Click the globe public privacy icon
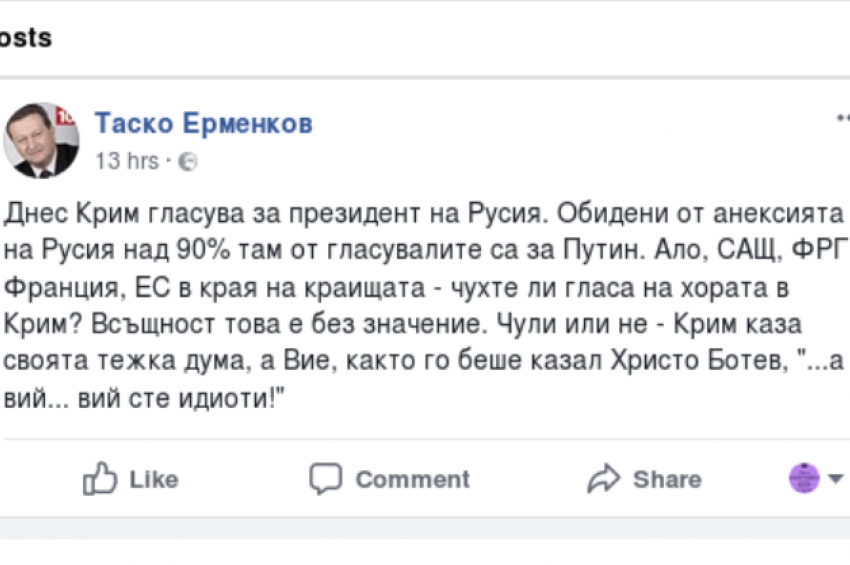This screenshot has width=850, height=565. click(x=187, y=161)
